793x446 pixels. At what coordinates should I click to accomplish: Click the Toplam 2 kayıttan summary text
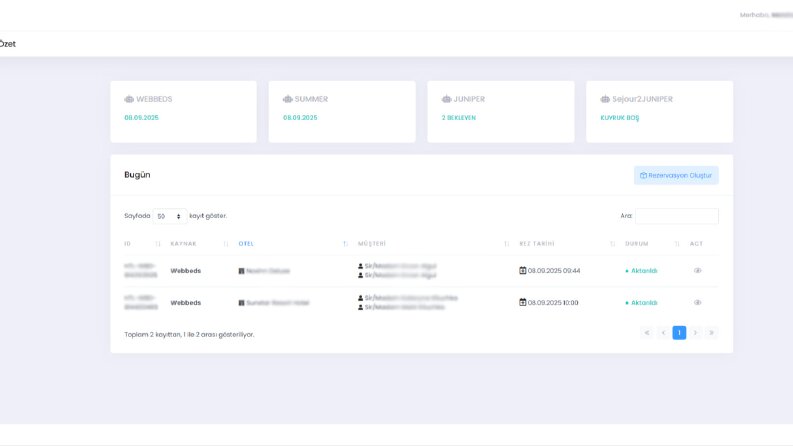click(x=189, y=335)
